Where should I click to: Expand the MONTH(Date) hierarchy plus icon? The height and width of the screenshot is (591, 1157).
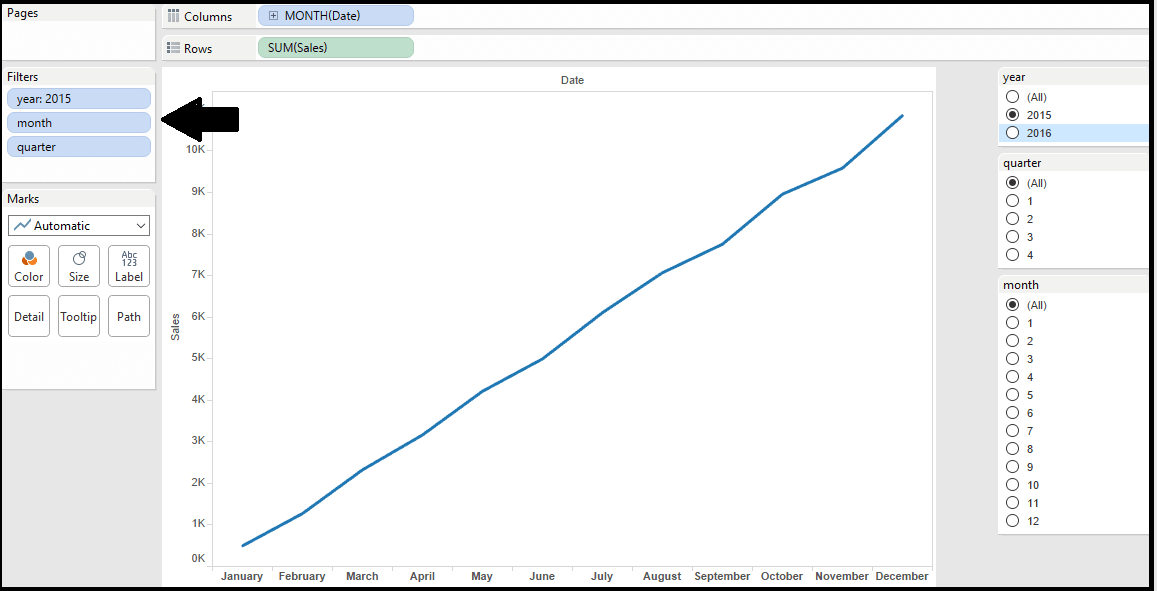pyautogui.click(x=272, y=15)
